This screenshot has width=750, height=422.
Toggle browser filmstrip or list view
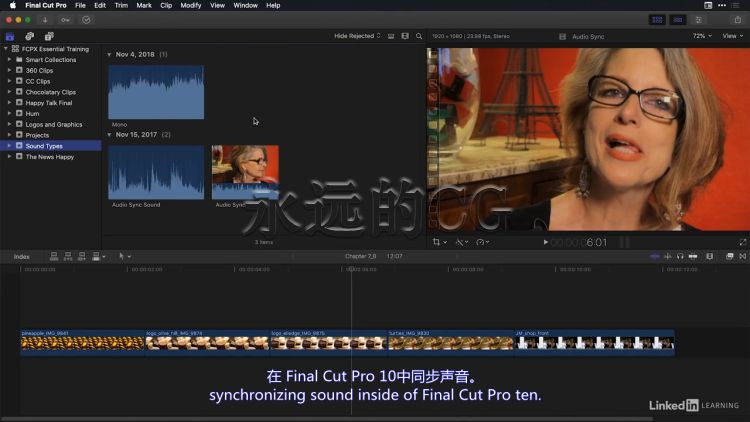391,36
